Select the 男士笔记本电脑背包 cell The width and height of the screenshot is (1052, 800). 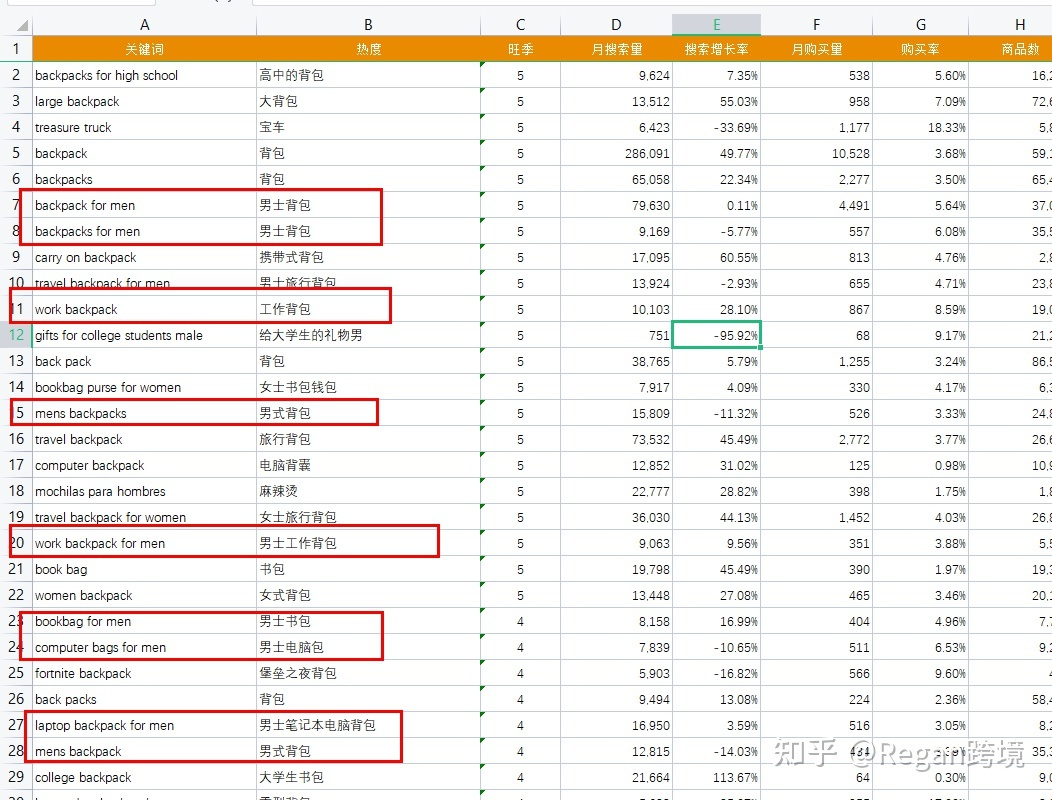pyautogui.click(x=368, y=725)
